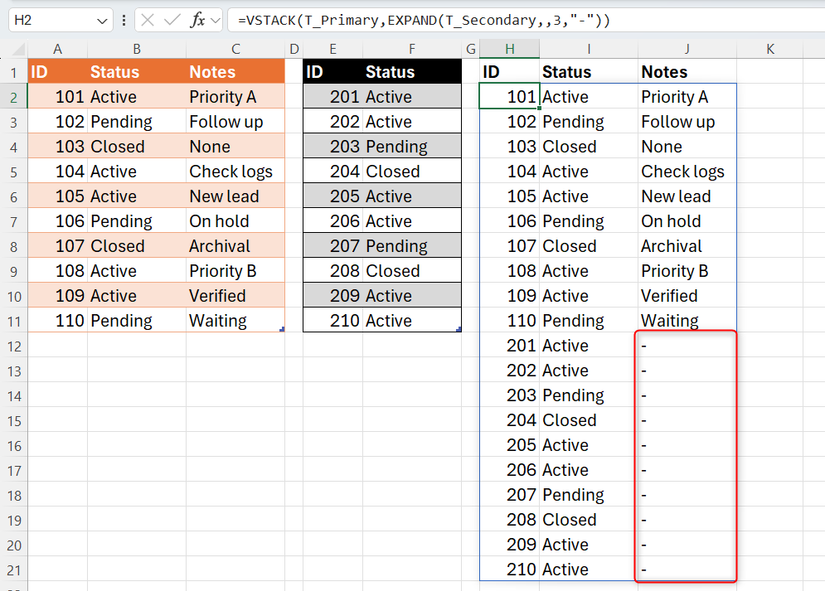Image resolution: width=825 pixels, height=591 pixels.
Task: Select column E header
Action: point(333,49)
